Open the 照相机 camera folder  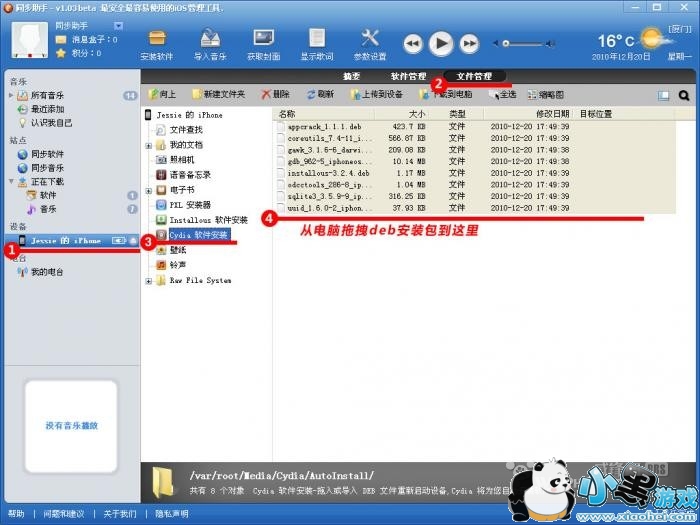tap(182, 159)
